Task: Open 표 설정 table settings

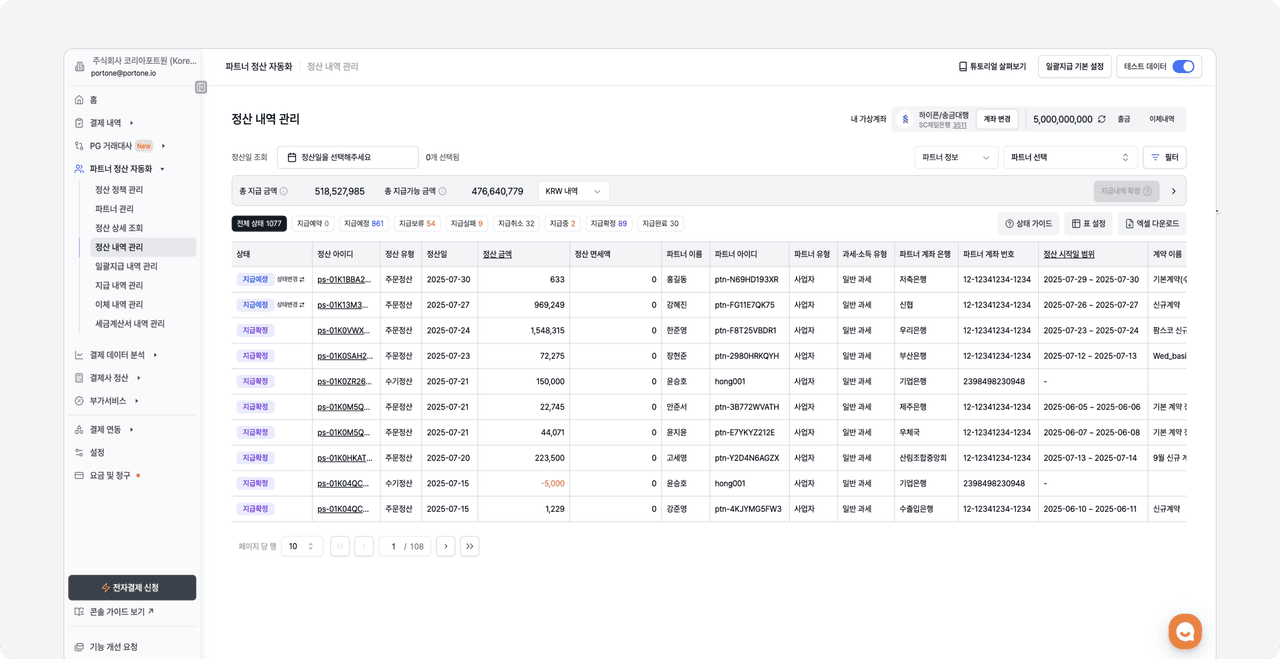Action: (1088, 224)
